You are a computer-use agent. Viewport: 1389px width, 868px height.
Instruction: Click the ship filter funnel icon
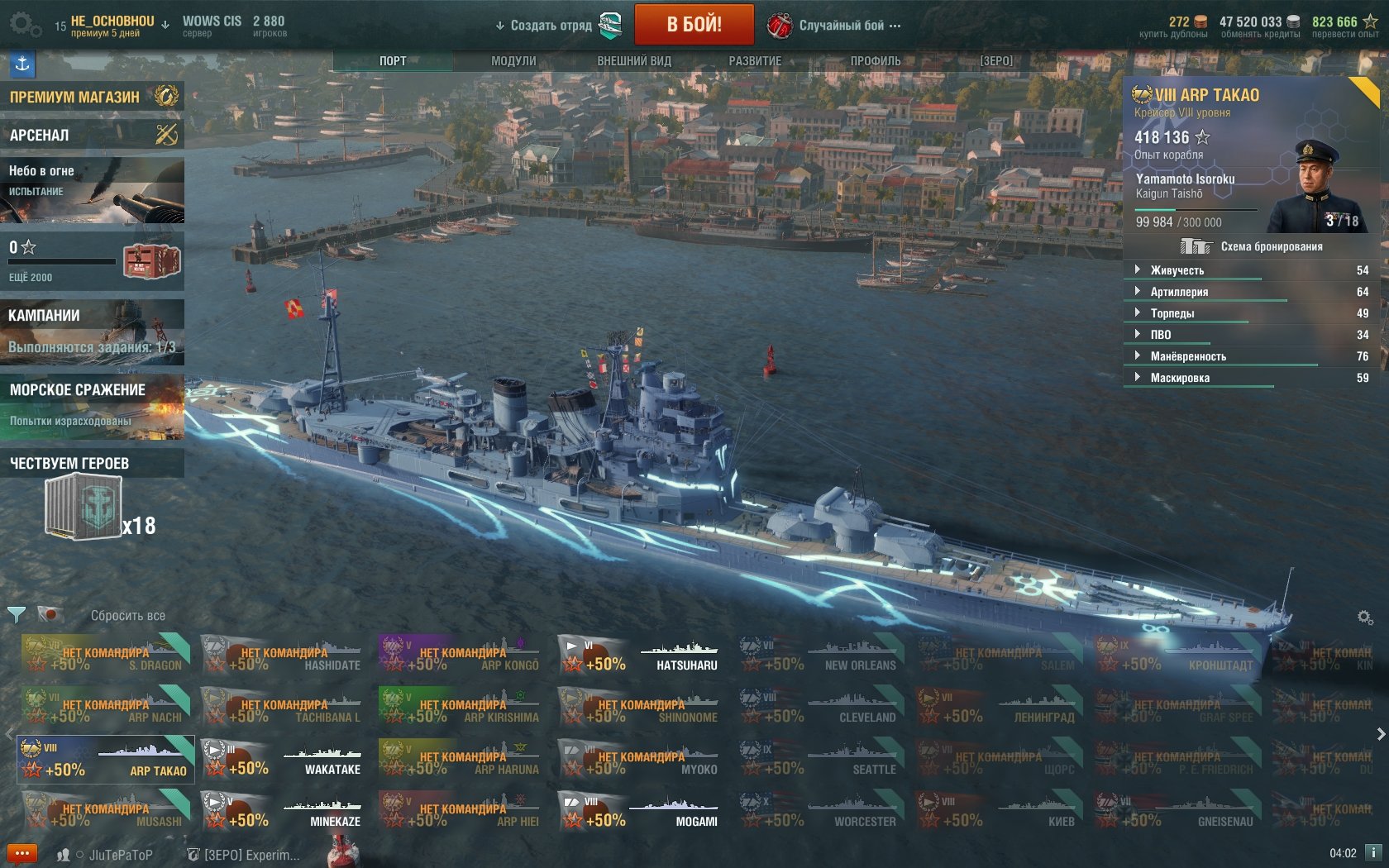point(16,615)
